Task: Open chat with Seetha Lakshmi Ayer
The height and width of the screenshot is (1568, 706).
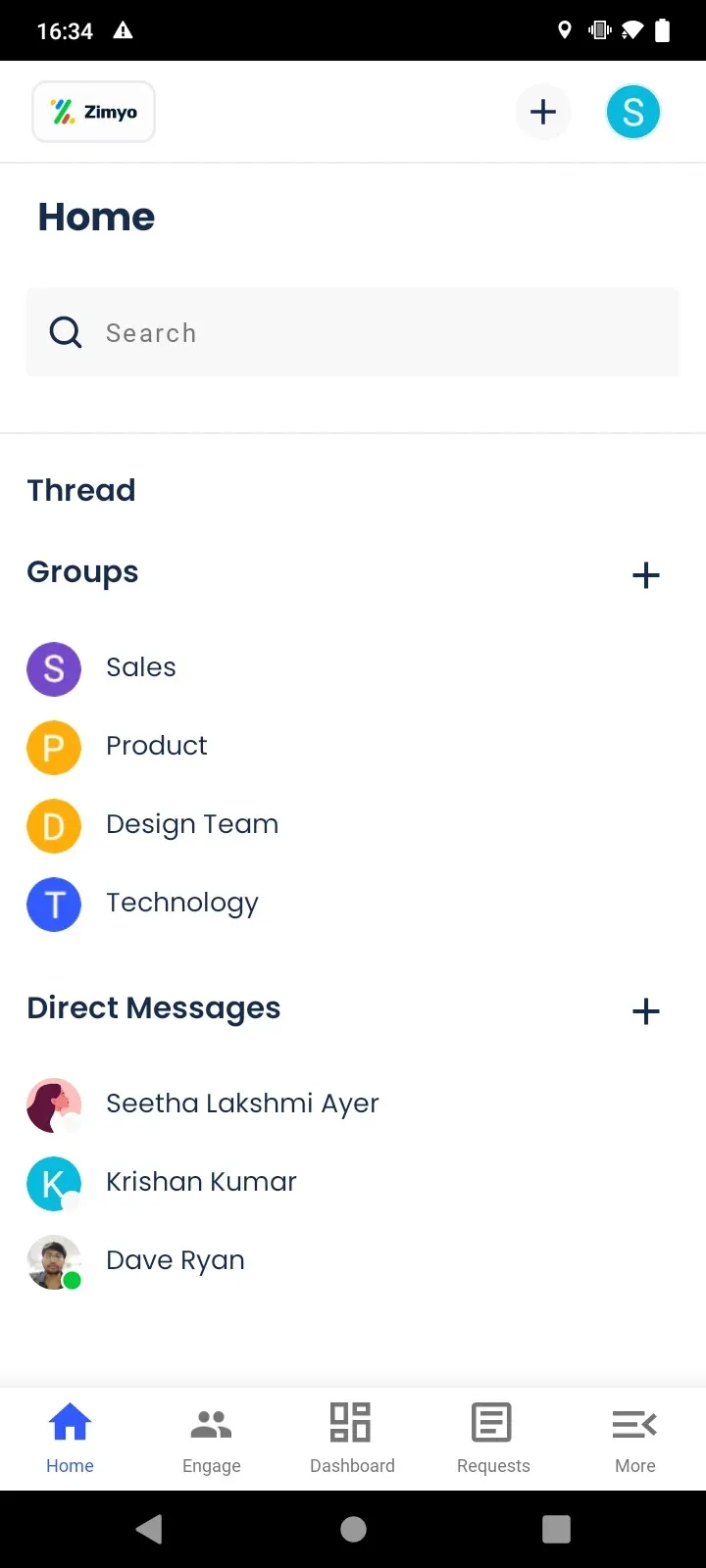Action: point(241,1103)
